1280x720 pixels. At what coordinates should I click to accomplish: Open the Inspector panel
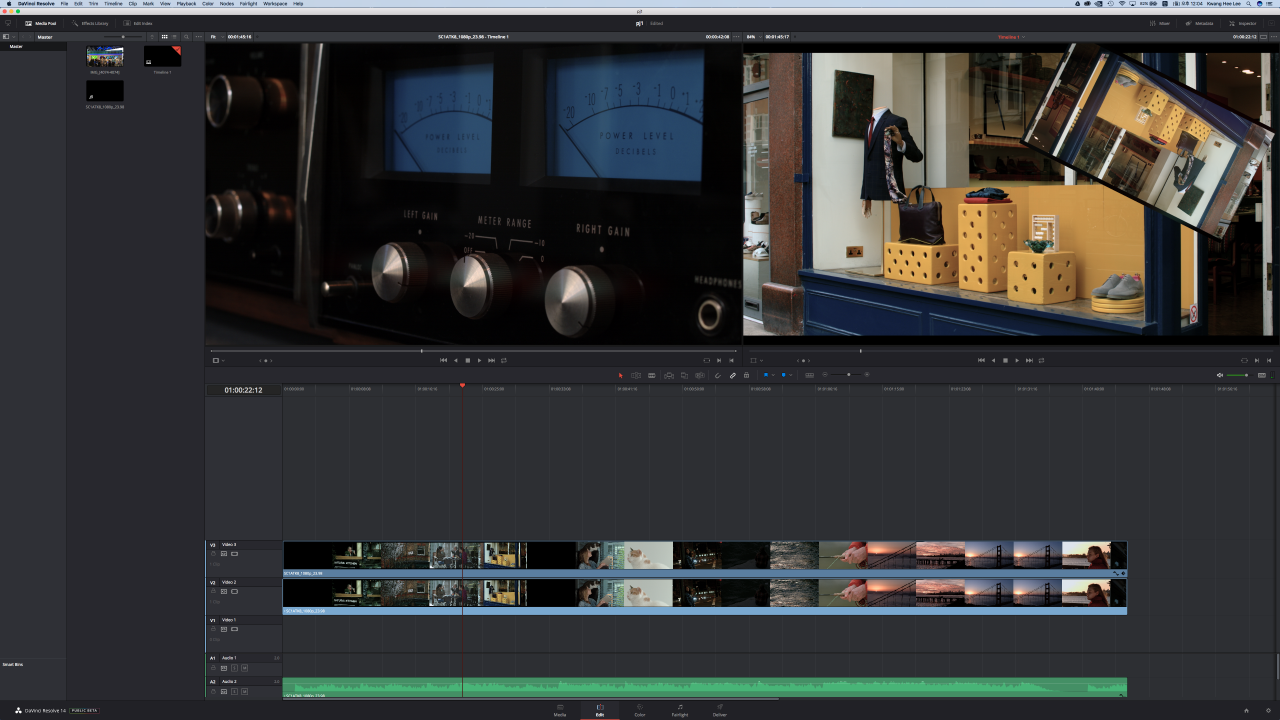pos(1243,23)
